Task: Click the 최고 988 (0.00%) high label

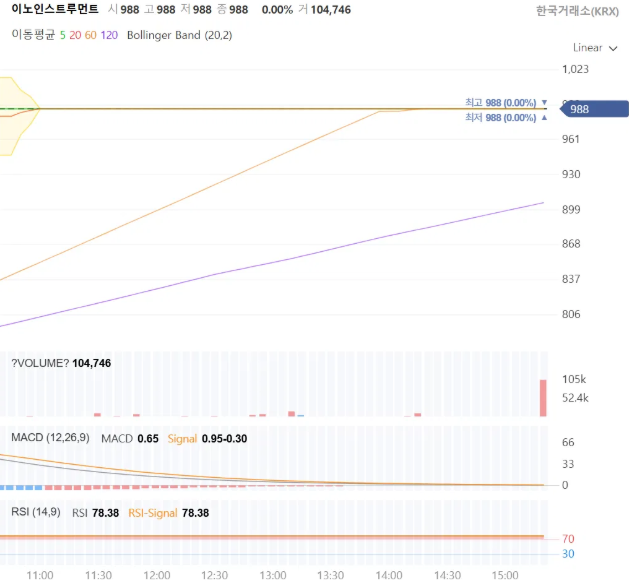Action: click(x=500, y=103)
